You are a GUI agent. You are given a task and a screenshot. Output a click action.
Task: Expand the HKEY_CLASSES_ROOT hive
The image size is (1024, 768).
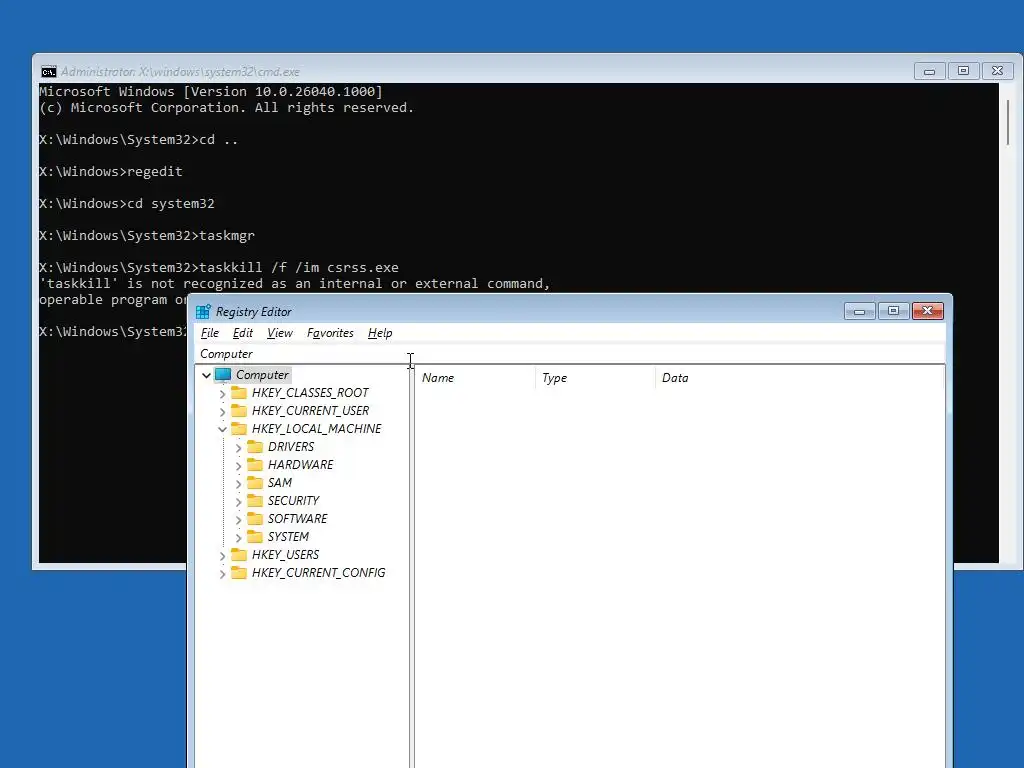click(x=223, y=394)
